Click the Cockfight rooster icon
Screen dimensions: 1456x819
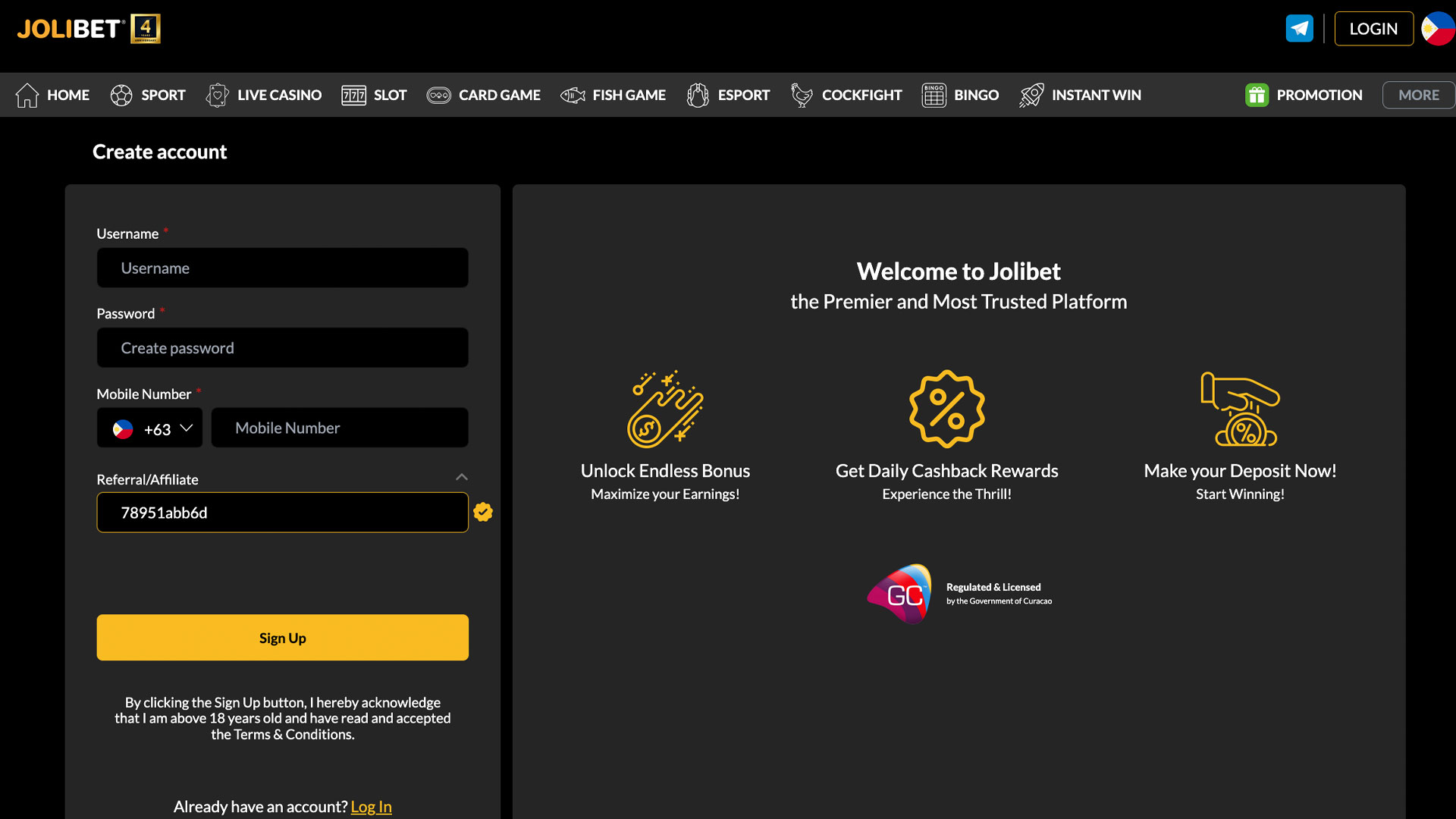pyautogui.click(x=802, y=95)
